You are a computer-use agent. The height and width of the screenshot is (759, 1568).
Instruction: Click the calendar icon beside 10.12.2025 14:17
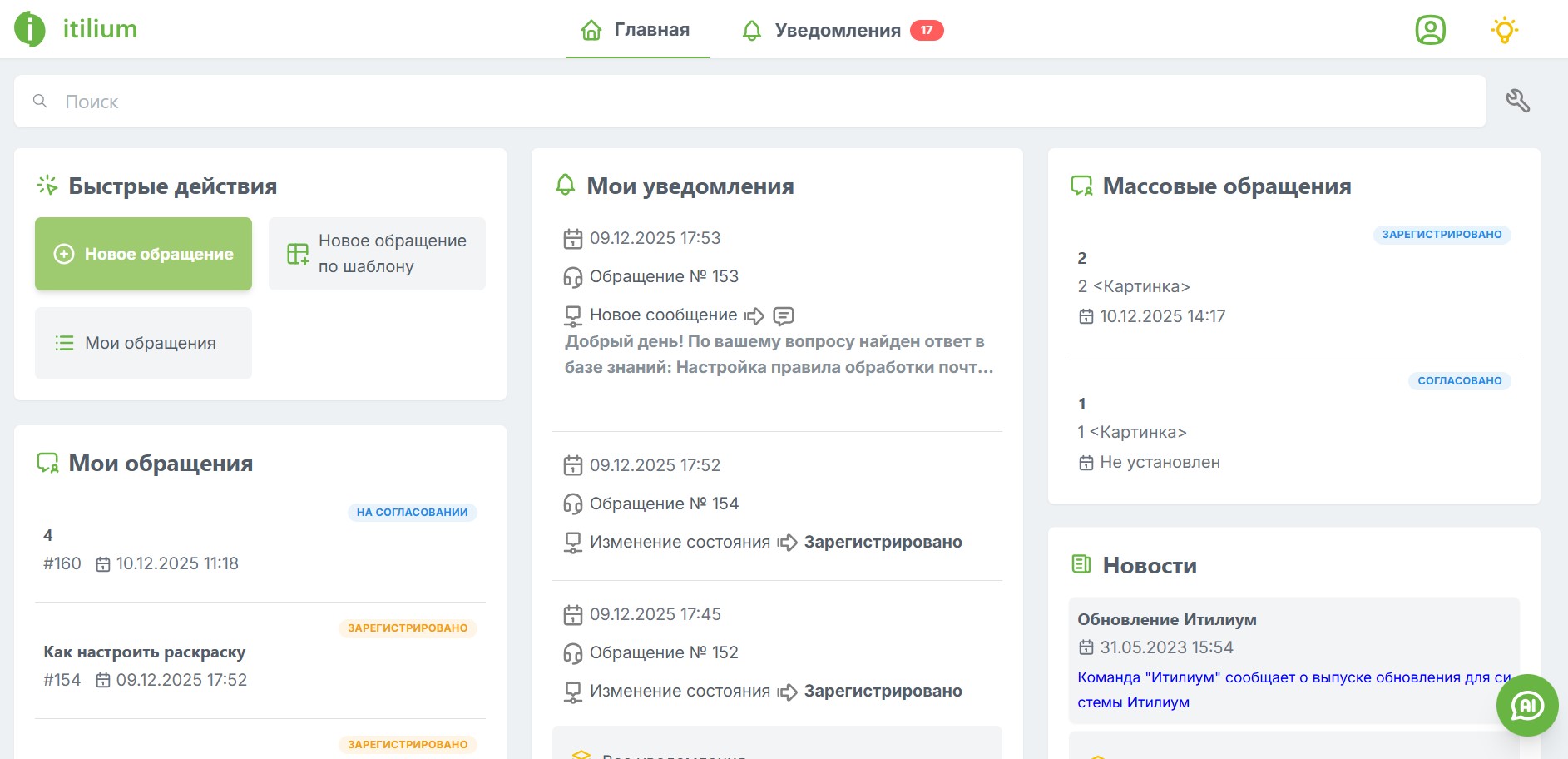[1086, 316]
